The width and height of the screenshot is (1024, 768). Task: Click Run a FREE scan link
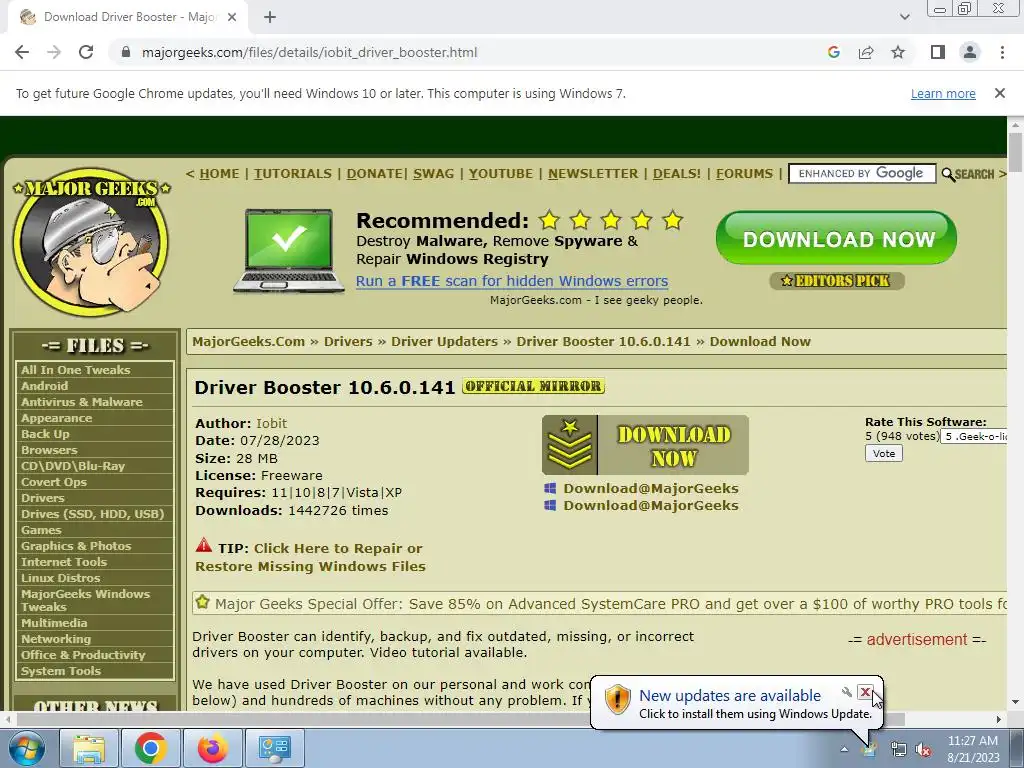(512, 281)
